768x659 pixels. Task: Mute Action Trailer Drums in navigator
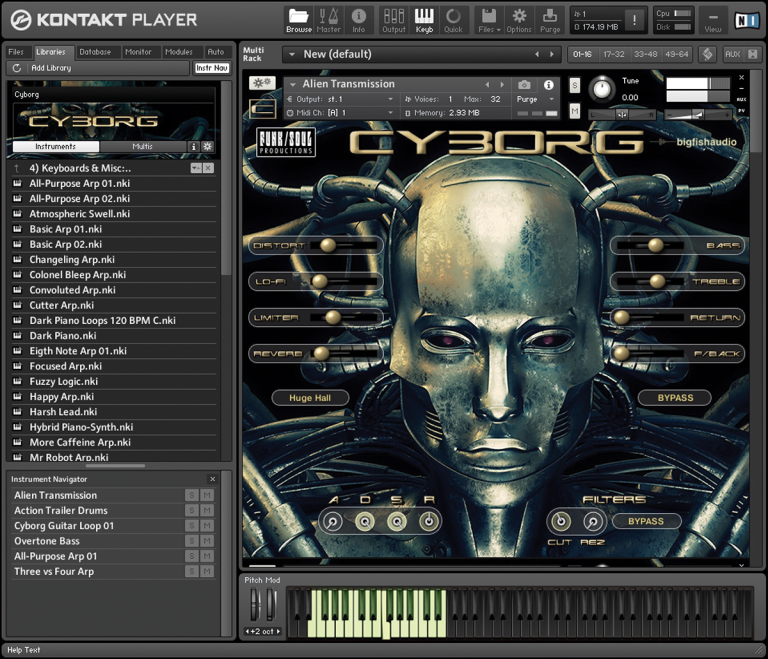tap(207, 511)
